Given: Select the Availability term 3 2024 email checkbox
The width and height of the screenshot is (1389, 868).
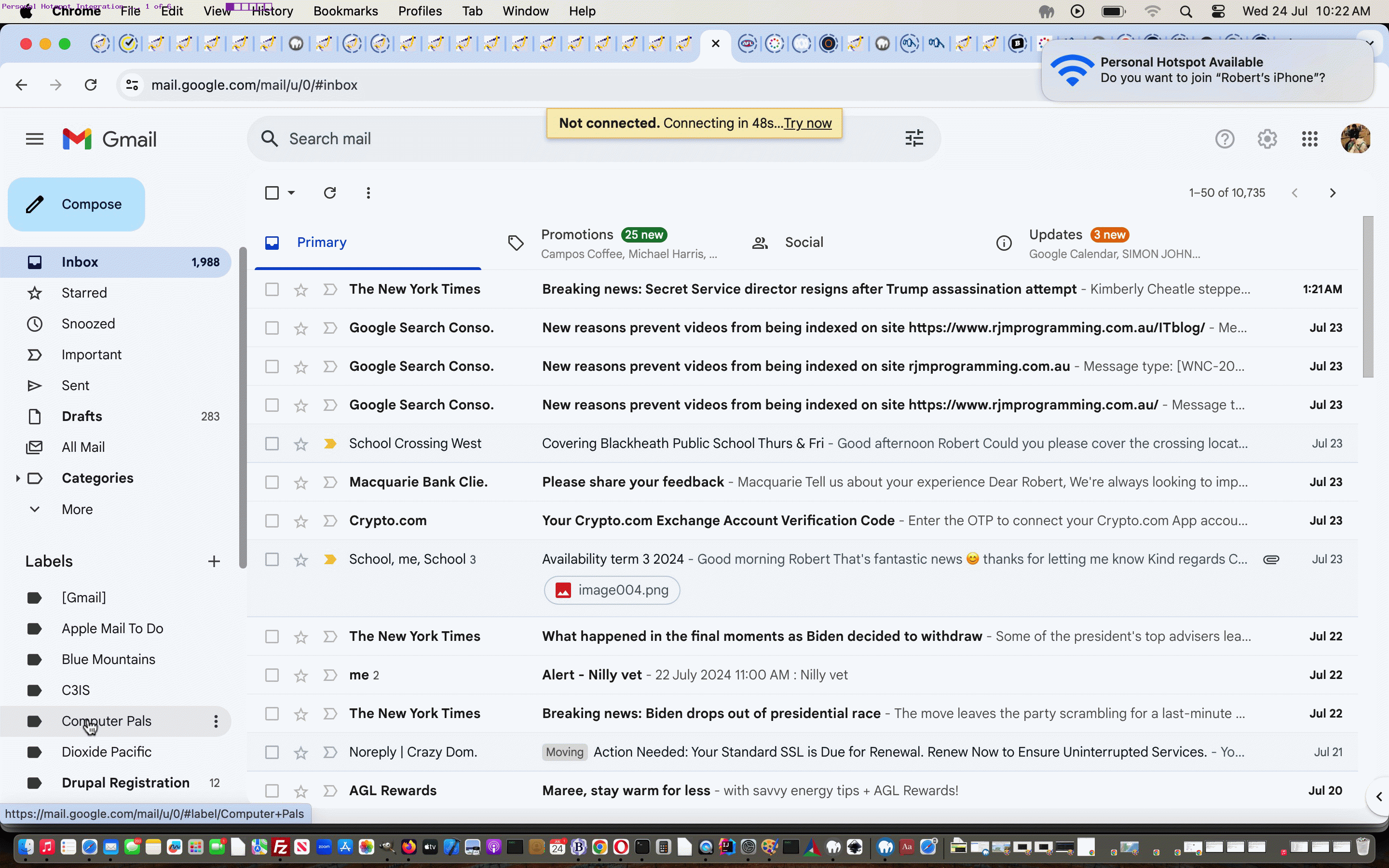Looking at the screenshot, I should [272, 559].
